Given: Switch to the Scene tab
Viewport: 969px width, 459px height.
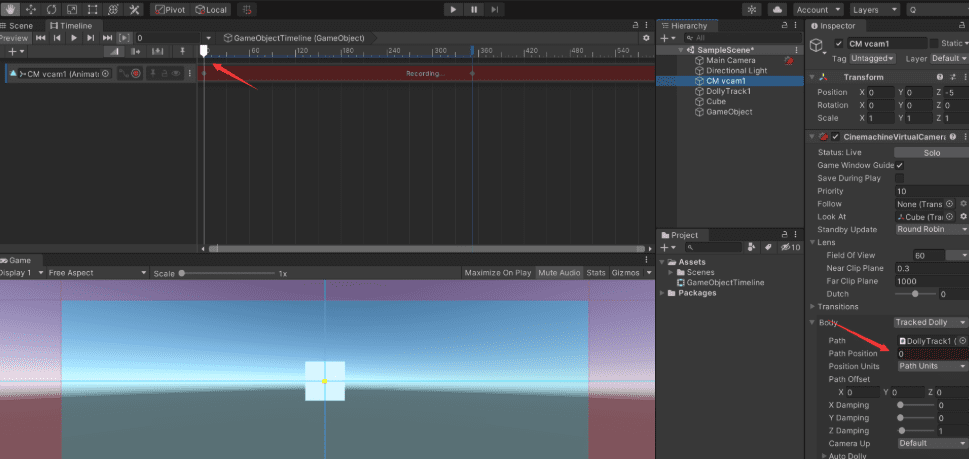Looking at the screenshot, I should pos(20,25).
